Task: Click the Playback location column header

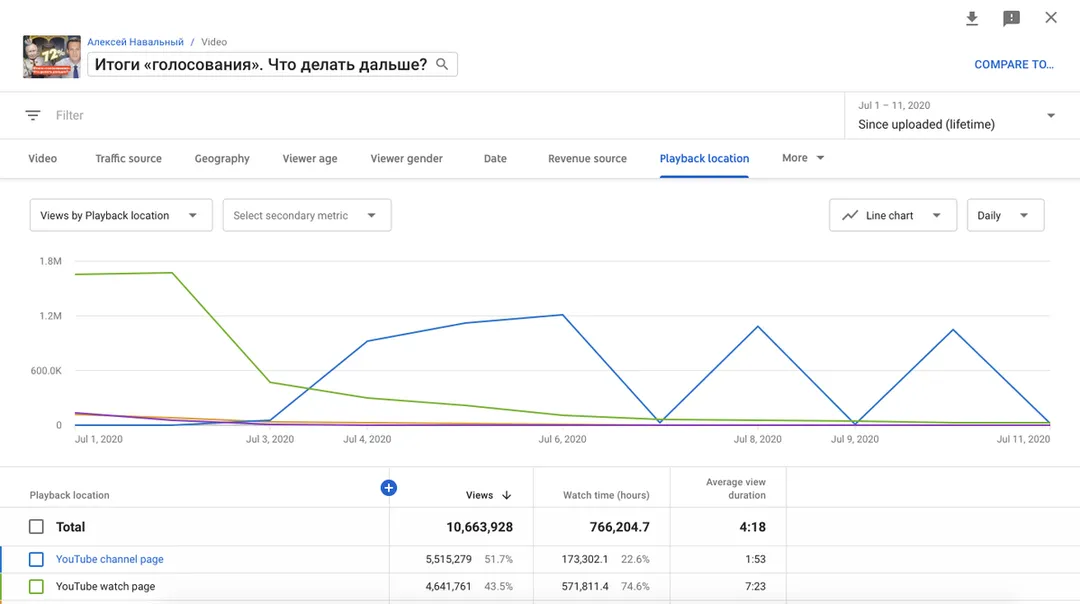Action: click(x=70, y=495)
